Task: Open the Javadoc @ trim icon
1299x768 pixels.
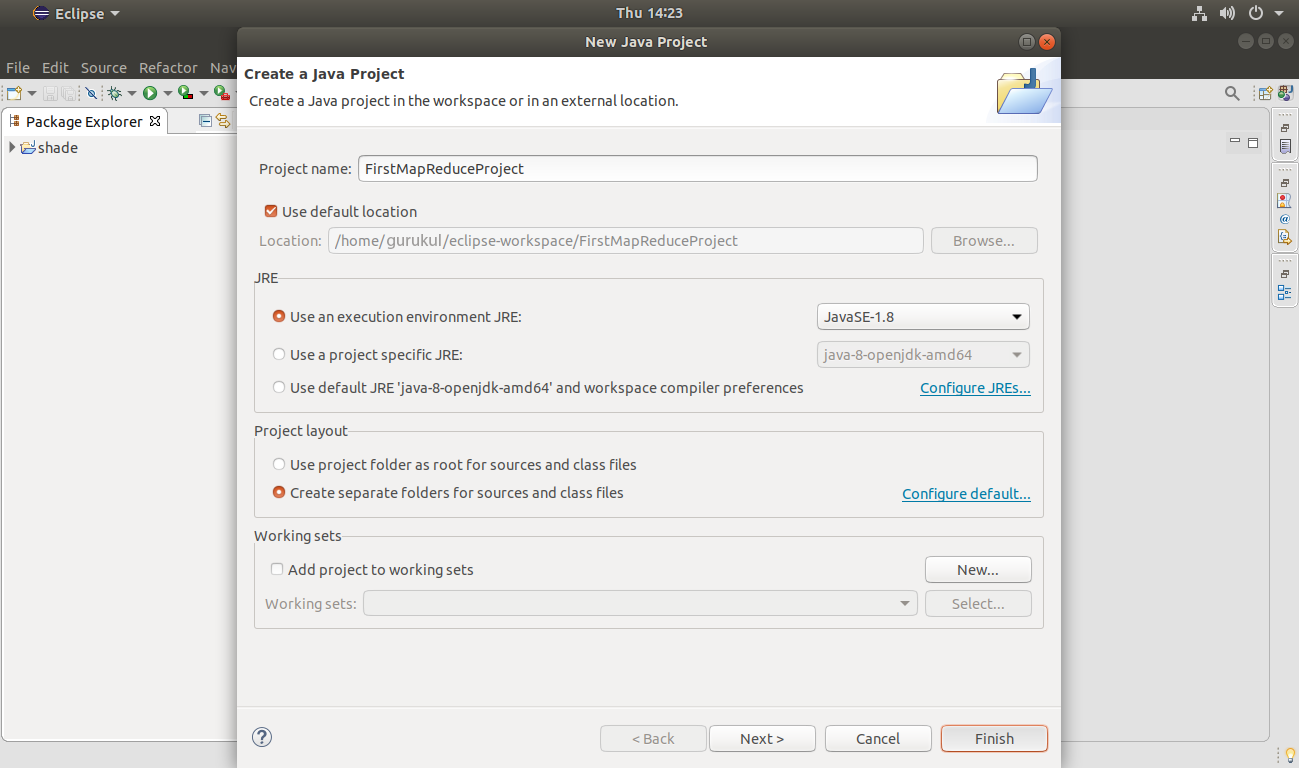Action: coord(1285,219)
